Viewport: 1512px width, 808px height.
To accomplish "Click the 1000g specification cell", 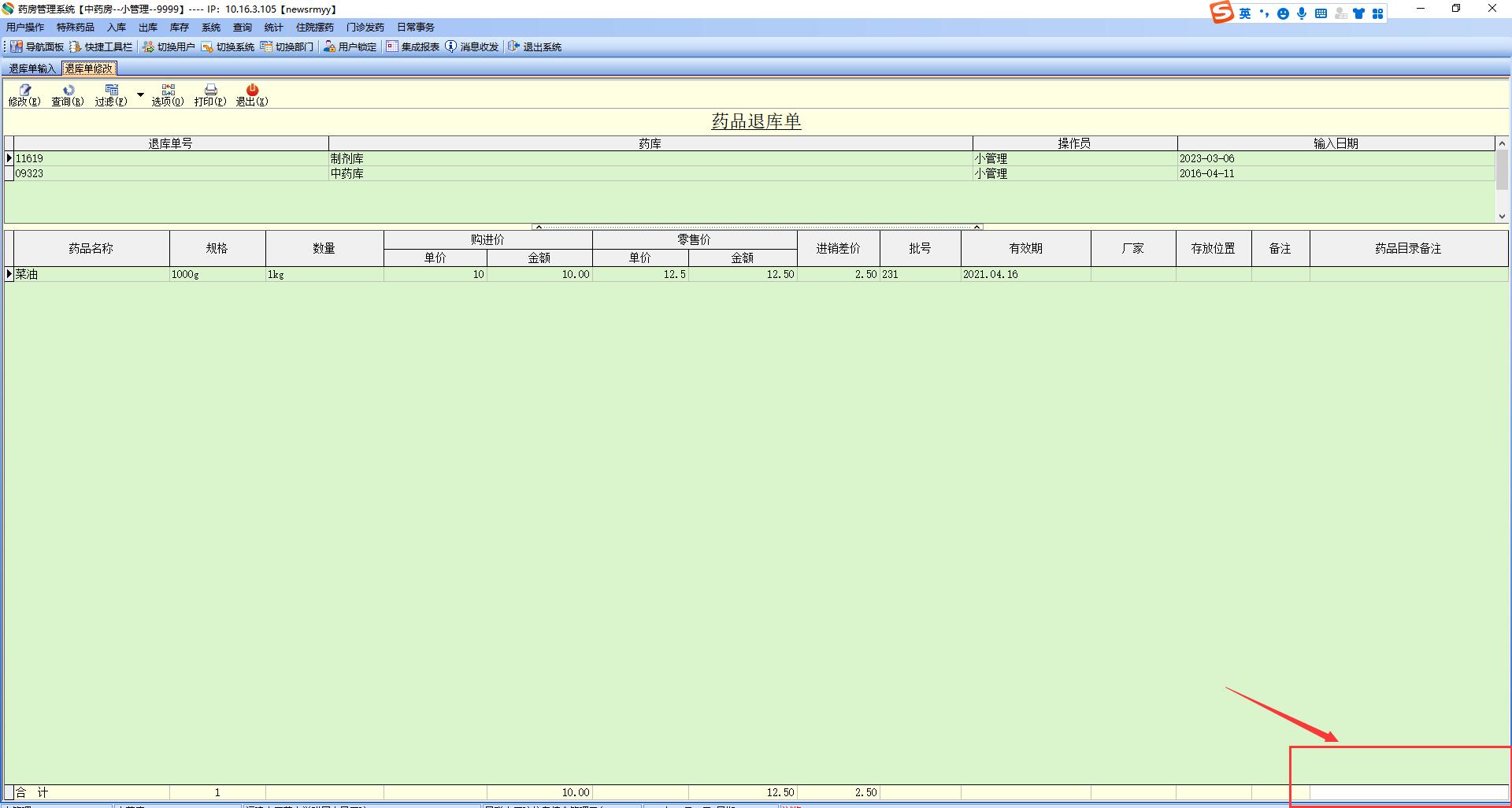I will [217, 274].
